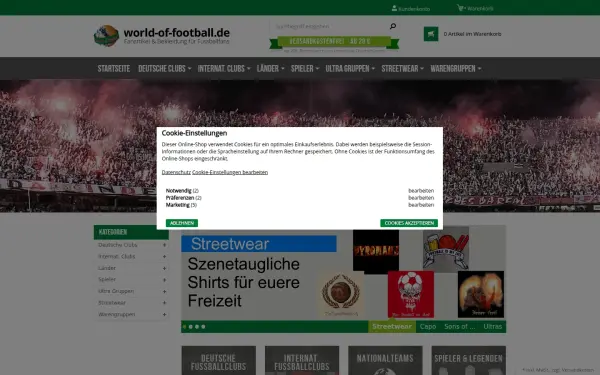Image resolution: width=600 pixels, height=375 pixels.
Task: Click the blue Streetwear banner heading
Action: point(259,244)
